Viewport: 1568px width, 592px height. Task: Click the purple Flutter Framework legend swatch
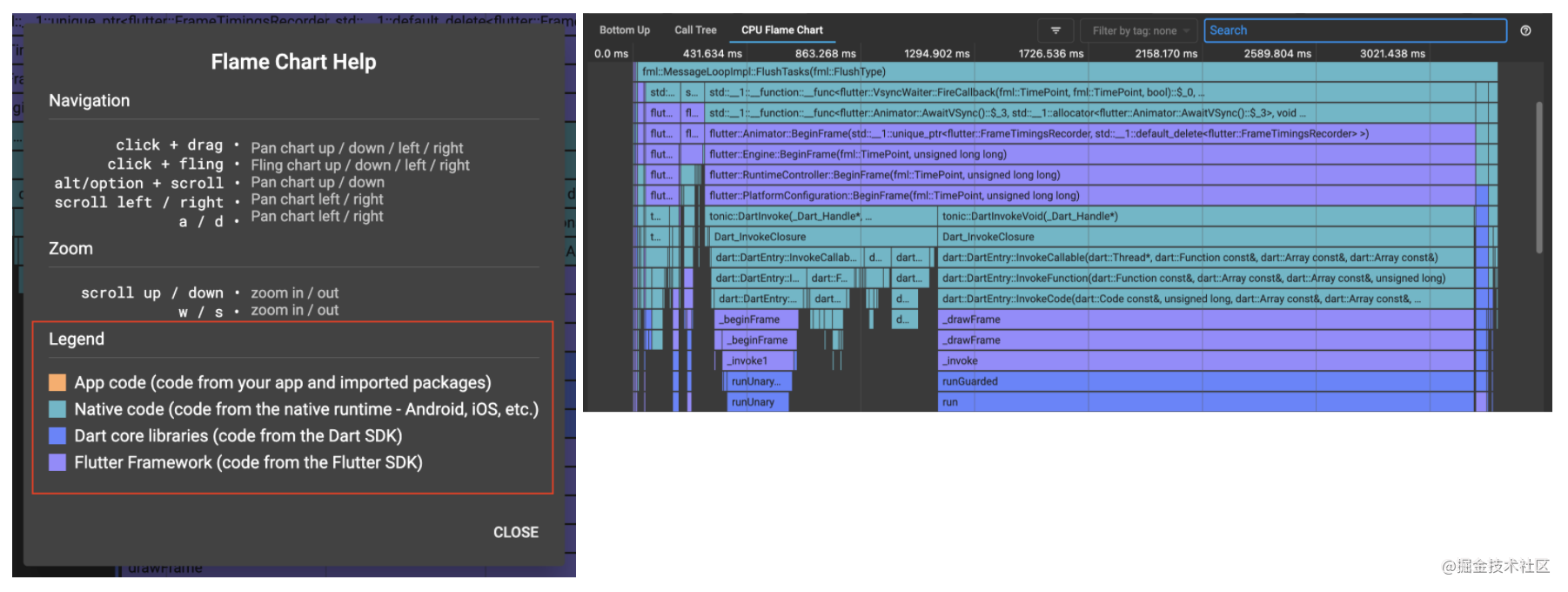click(57, 462)
